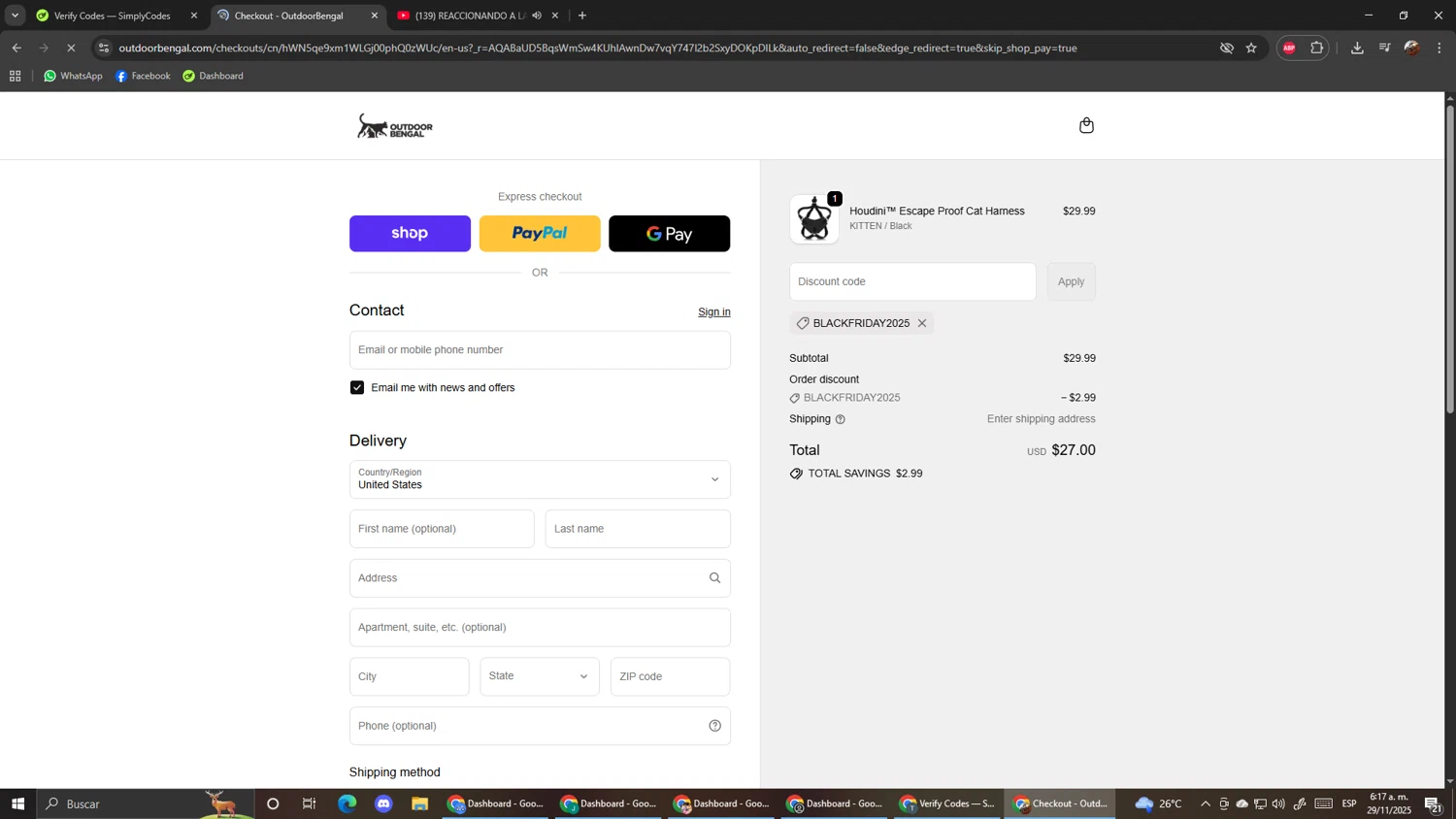1456x819 pixels.
Task: Open the media controls icon
Action: tap(1385, 48)
